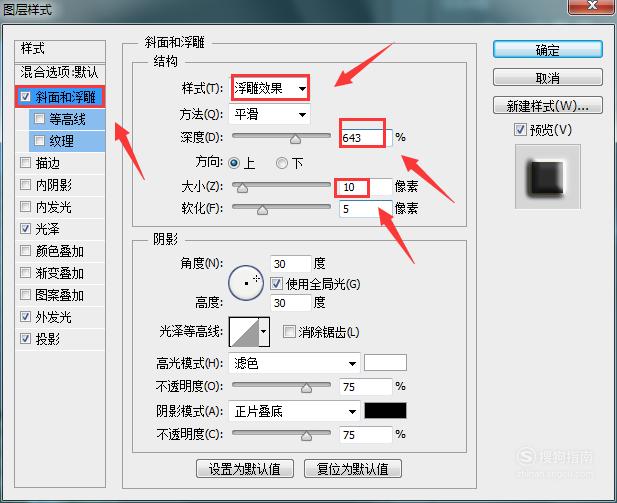This screenshot has width=617, height=503.
Task: Click the 取消 button
Action: coord(547,78)
